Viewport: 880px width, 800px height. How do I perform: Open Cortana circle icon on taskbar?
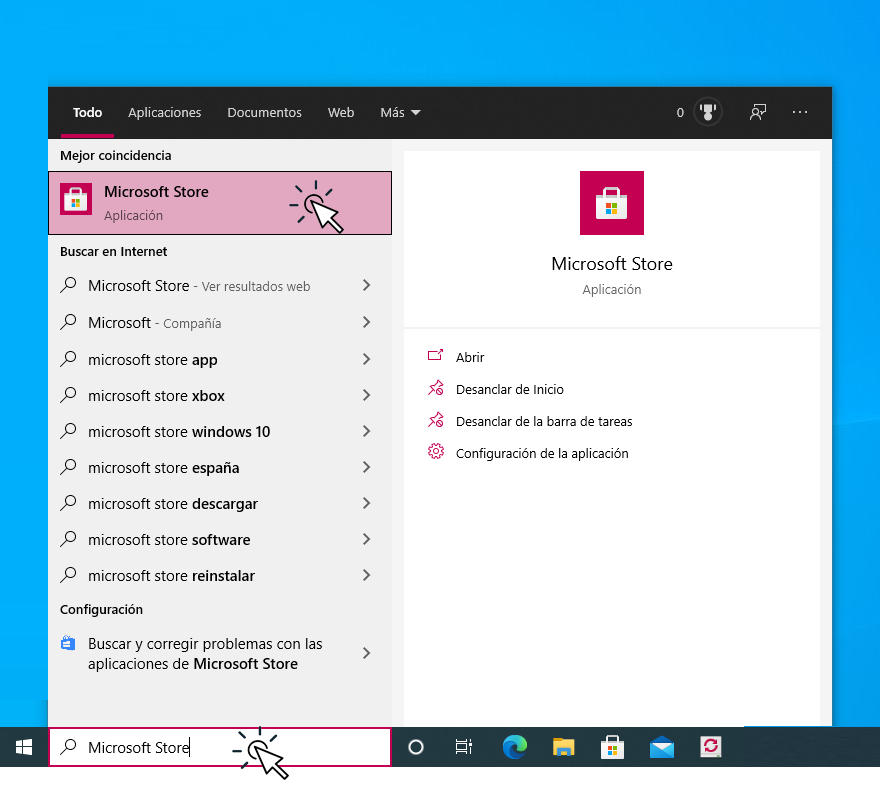416,747
